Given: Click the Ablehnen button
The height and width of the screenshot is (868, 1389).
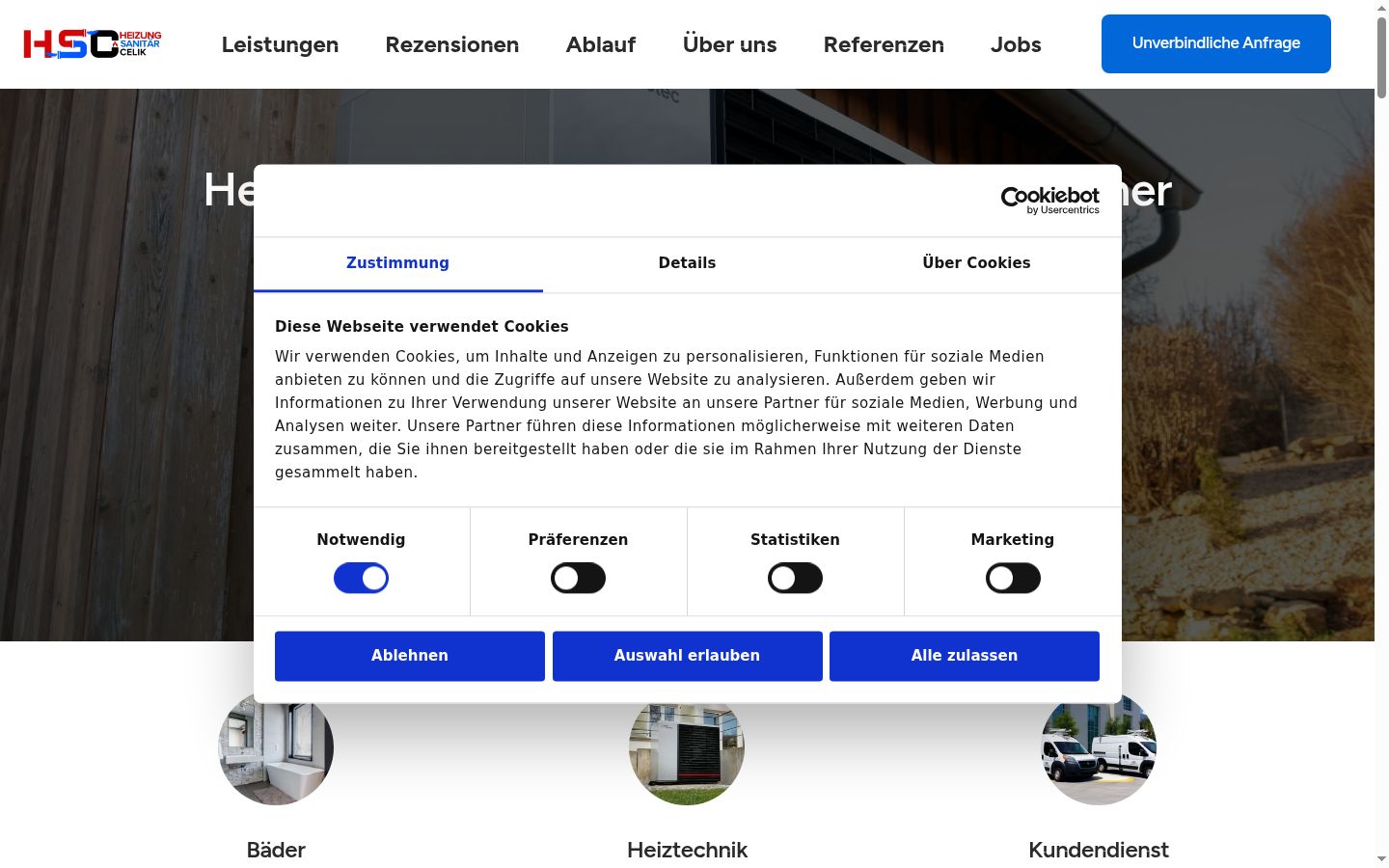Looking at the screenshot, I should pyautogui.click(x=410, y=656).
